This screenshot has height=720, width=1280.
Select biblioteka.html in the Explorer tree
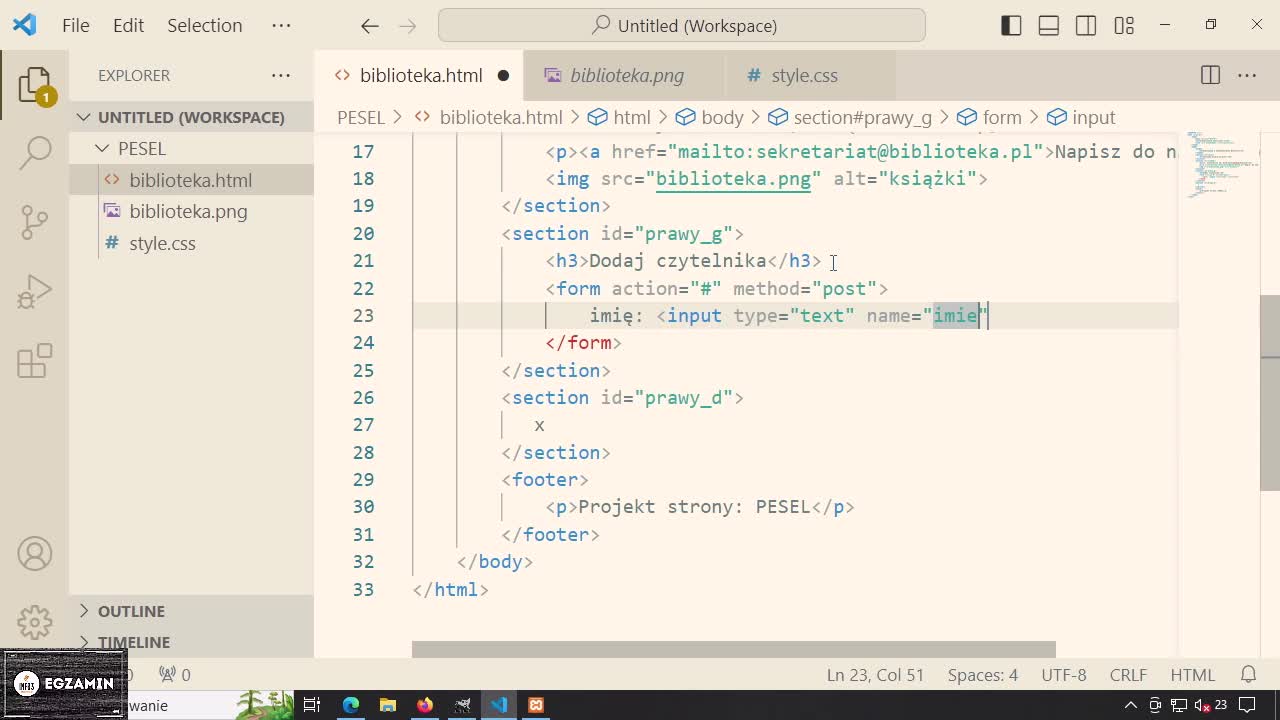[191, 180]
